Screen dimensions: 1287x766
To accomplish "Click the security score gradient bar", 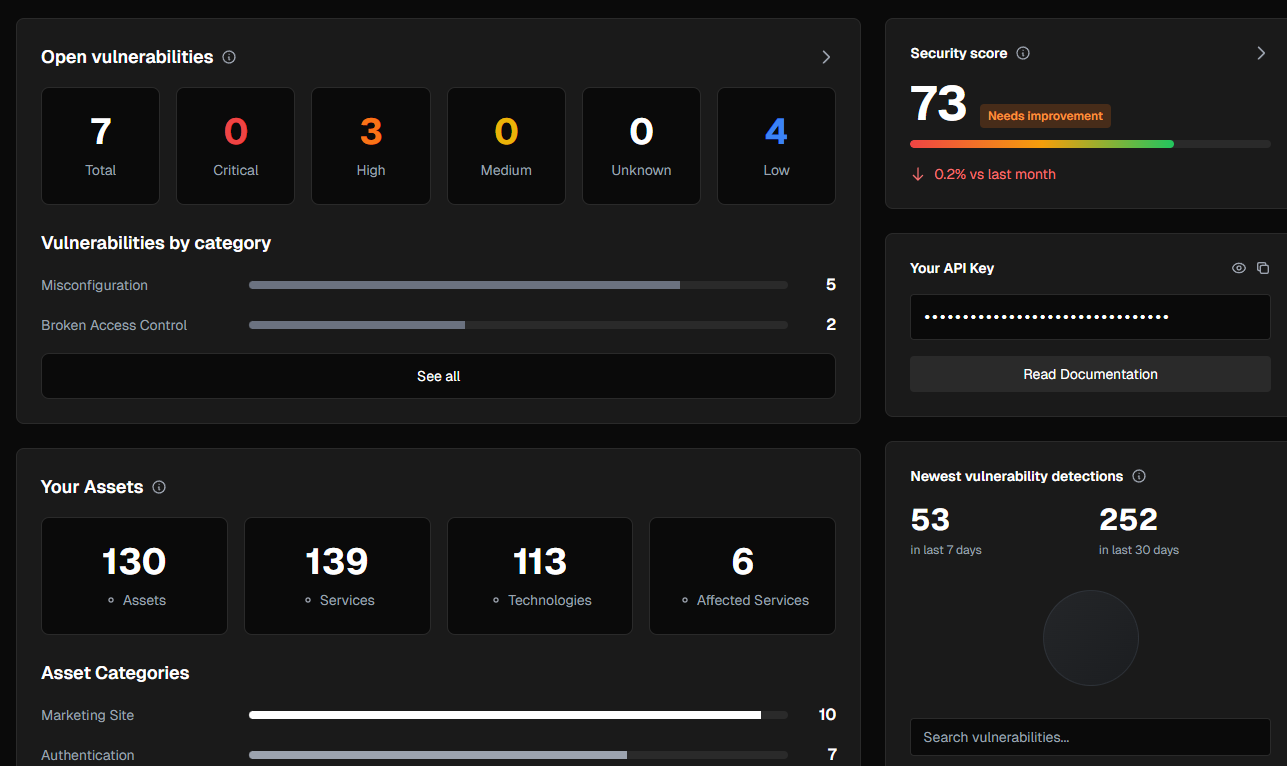I will pyautogui.click(x=1090, y=144).
